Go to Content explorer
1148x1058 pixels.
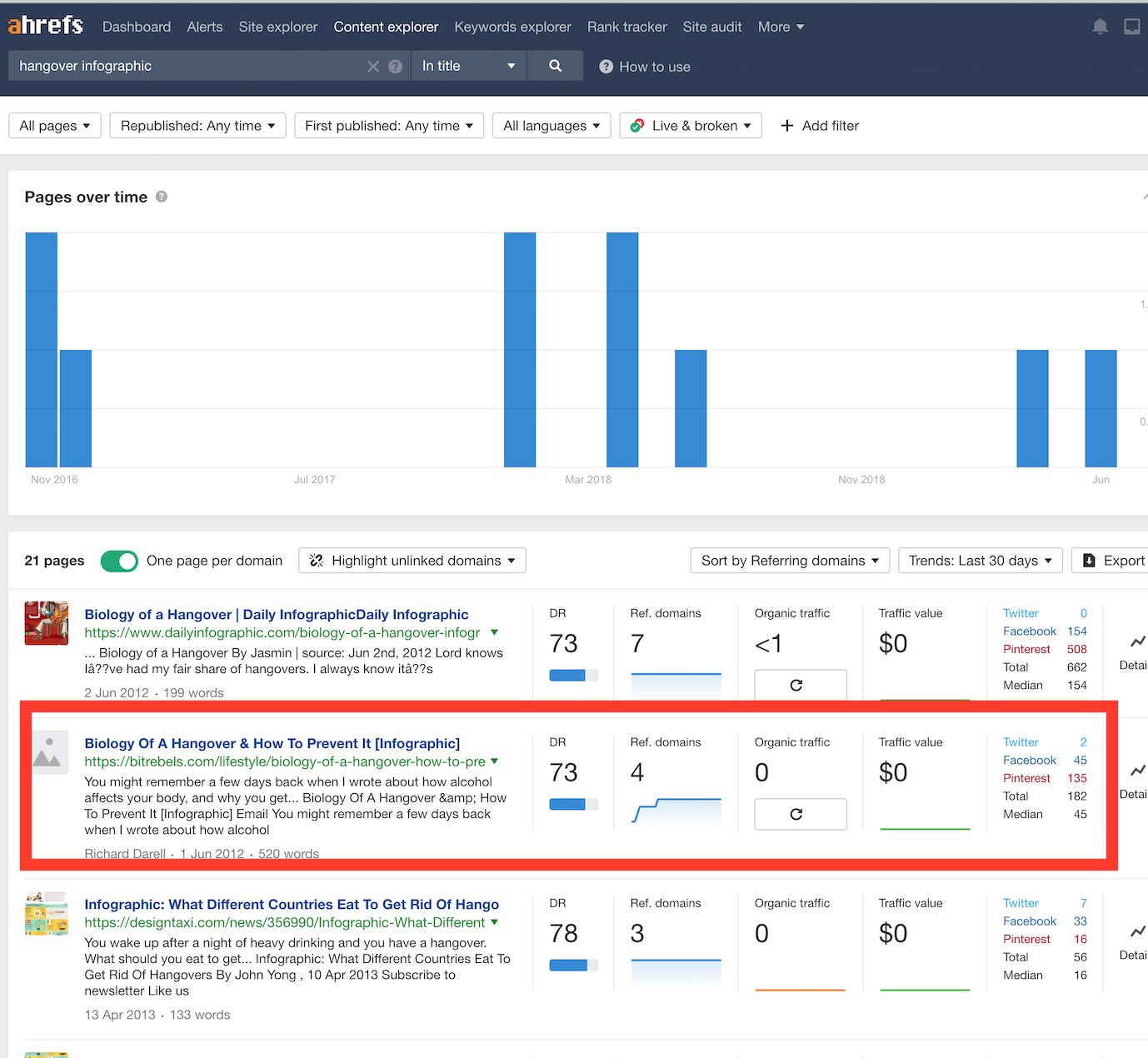386,27
